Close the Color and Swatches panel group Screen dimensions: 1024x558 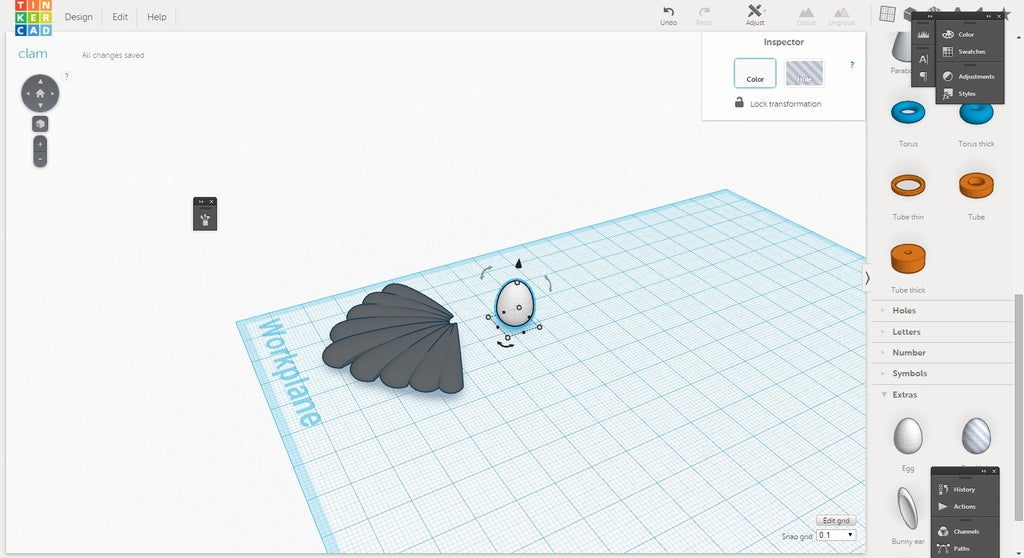[x=999, y=16]
